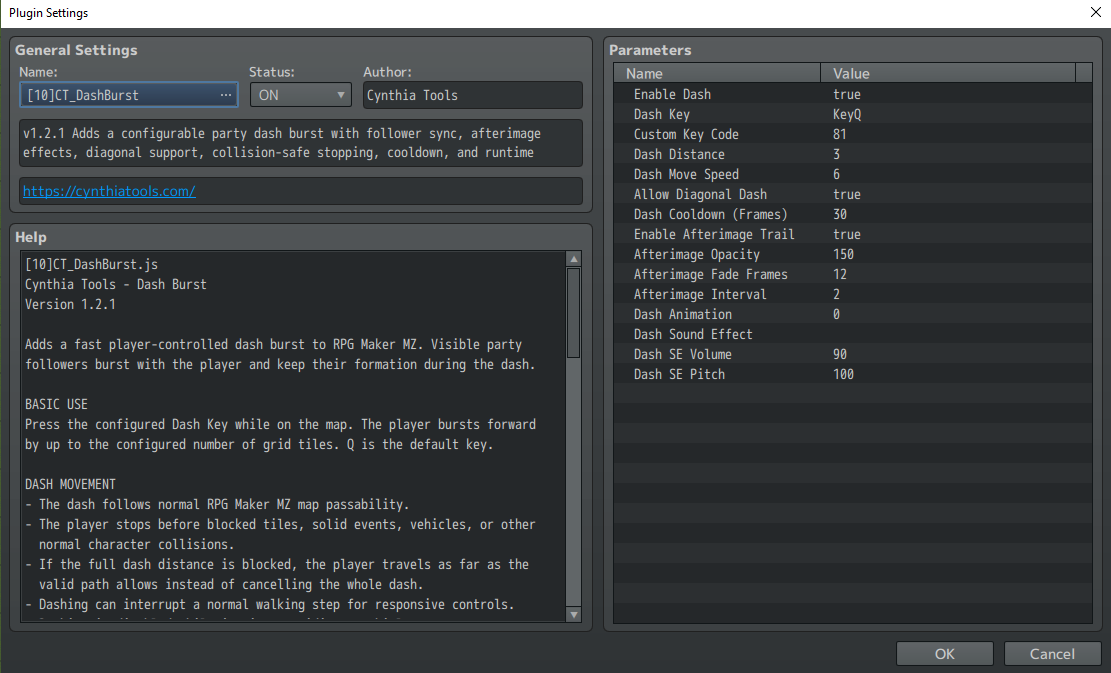This screenshot has height=673, width=1111.
Task: Select the Allow Diagonal Dash parameter
Action: (x=853, y=194)
